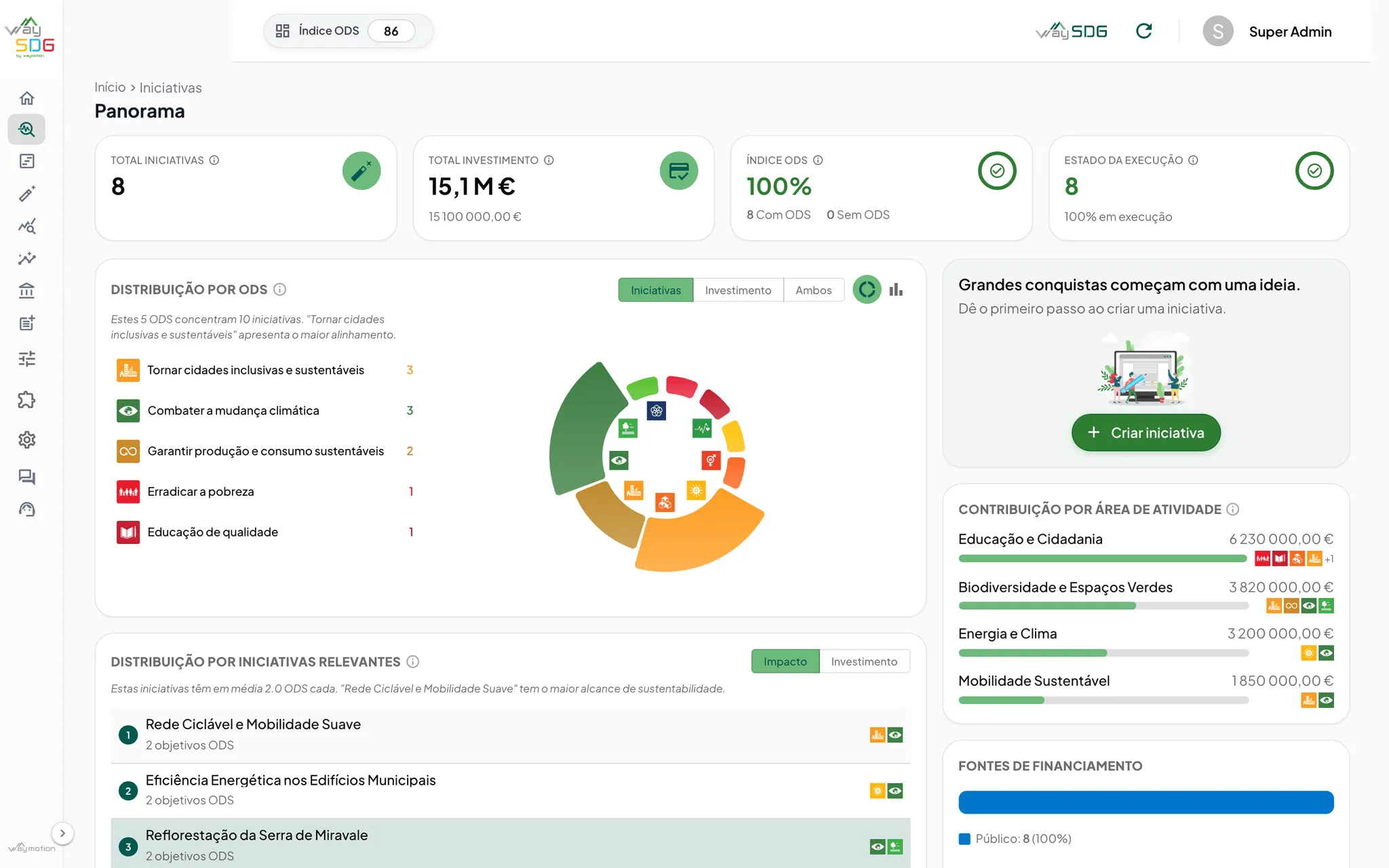The image size is (1389, 868).
Task: Select Educação de qualidade row
Action: click(265, 532)
